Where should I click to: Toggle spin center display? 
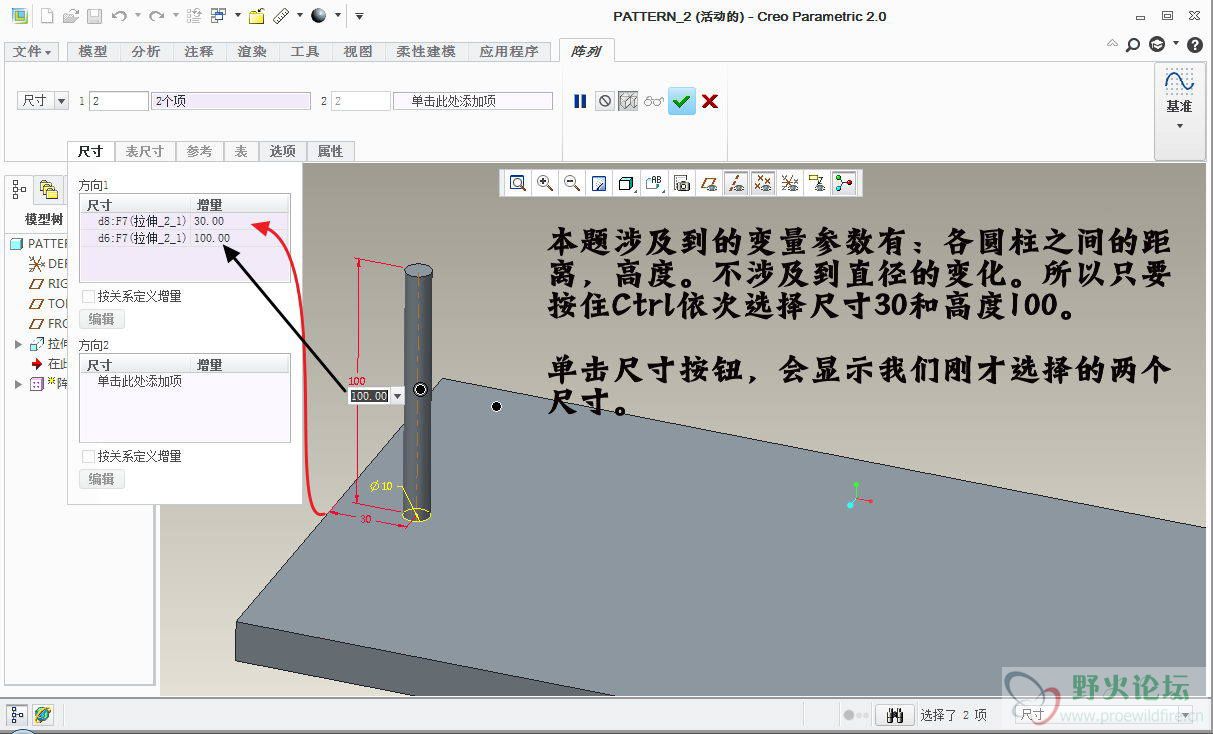point(844,183)
